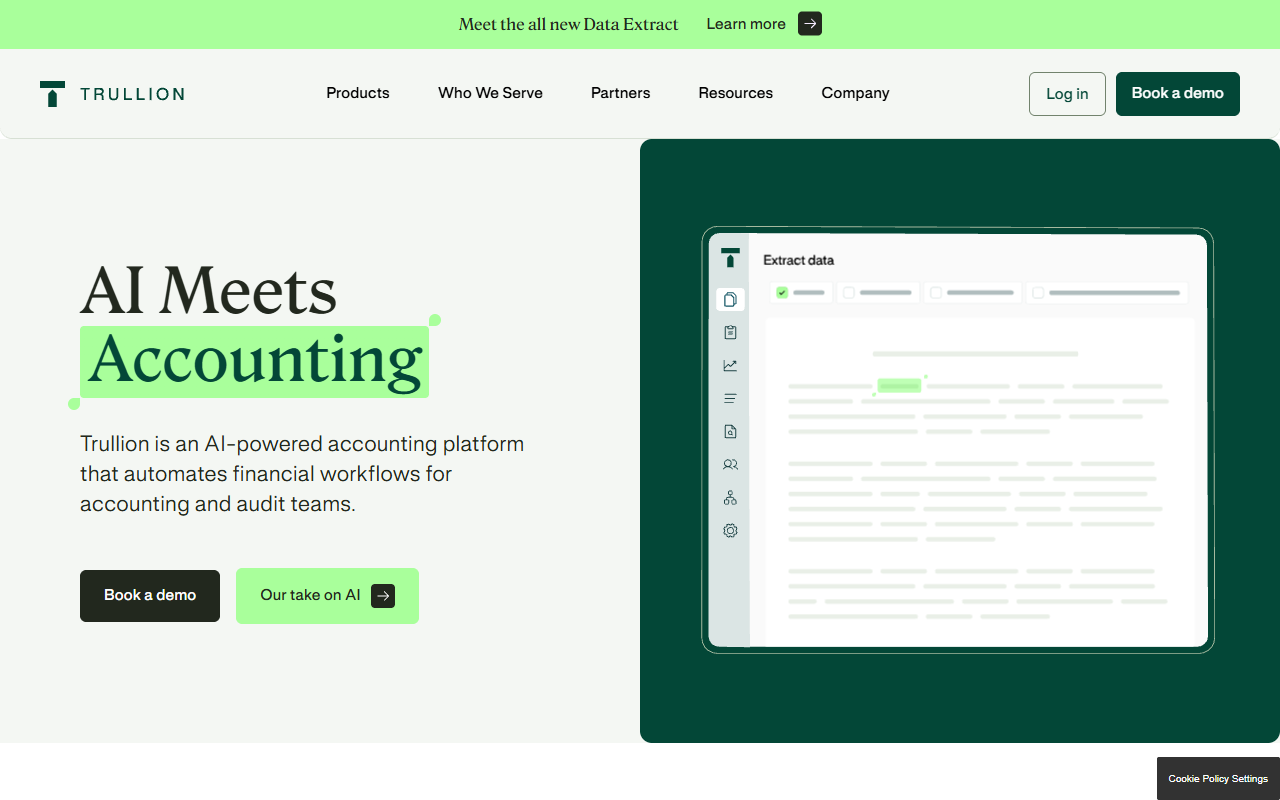
Task: Open the Our take on AI link
Action: tap(327, 596)
